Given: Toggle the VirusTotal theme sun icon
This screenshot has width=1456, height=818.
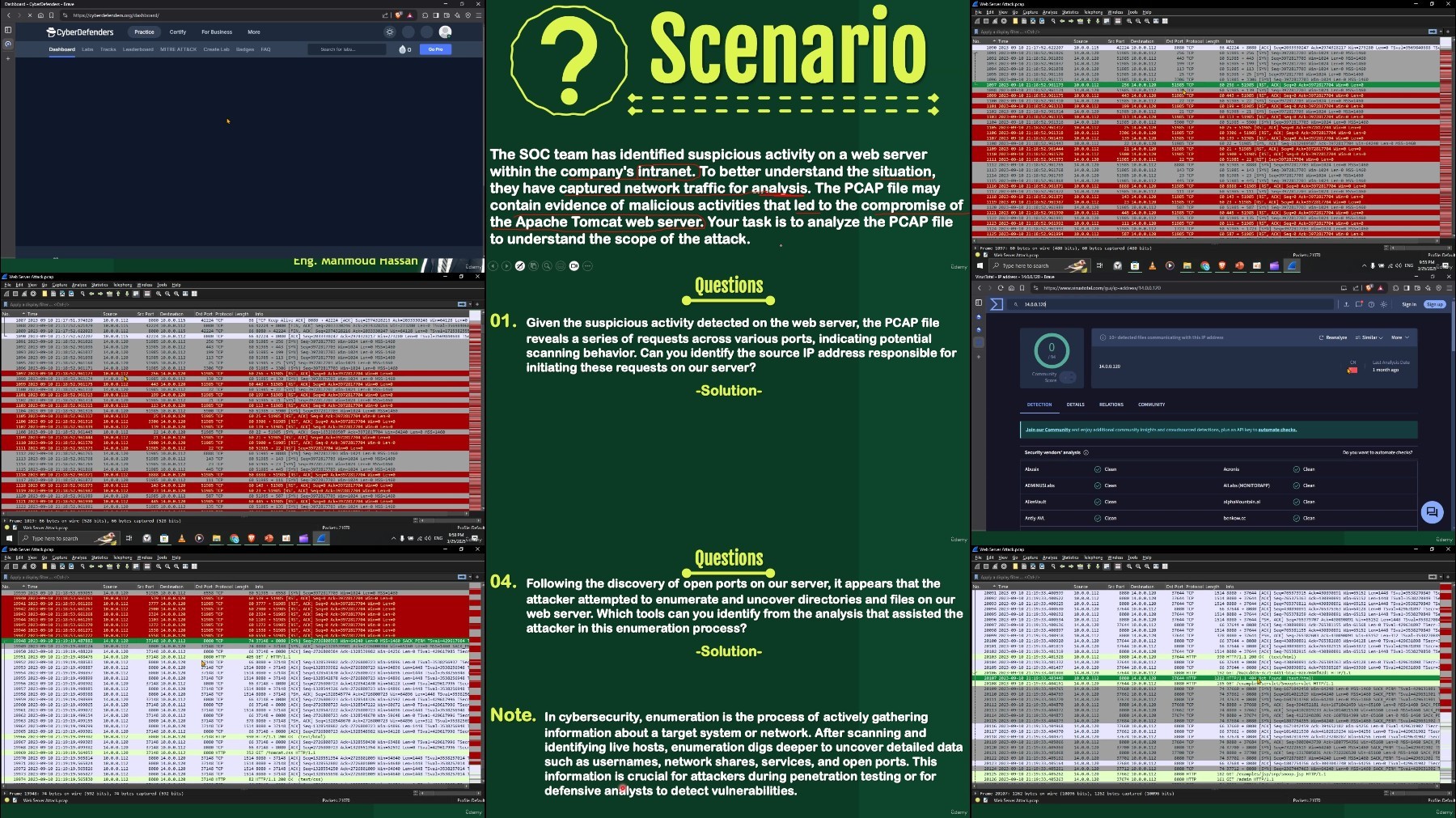Looking at the screenshot, I should point(1383,304).
